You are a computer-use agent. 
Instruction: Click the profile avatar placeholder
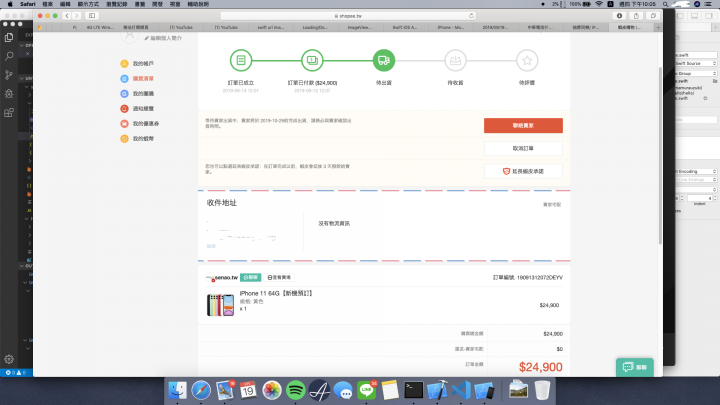(x=129, y=36)
